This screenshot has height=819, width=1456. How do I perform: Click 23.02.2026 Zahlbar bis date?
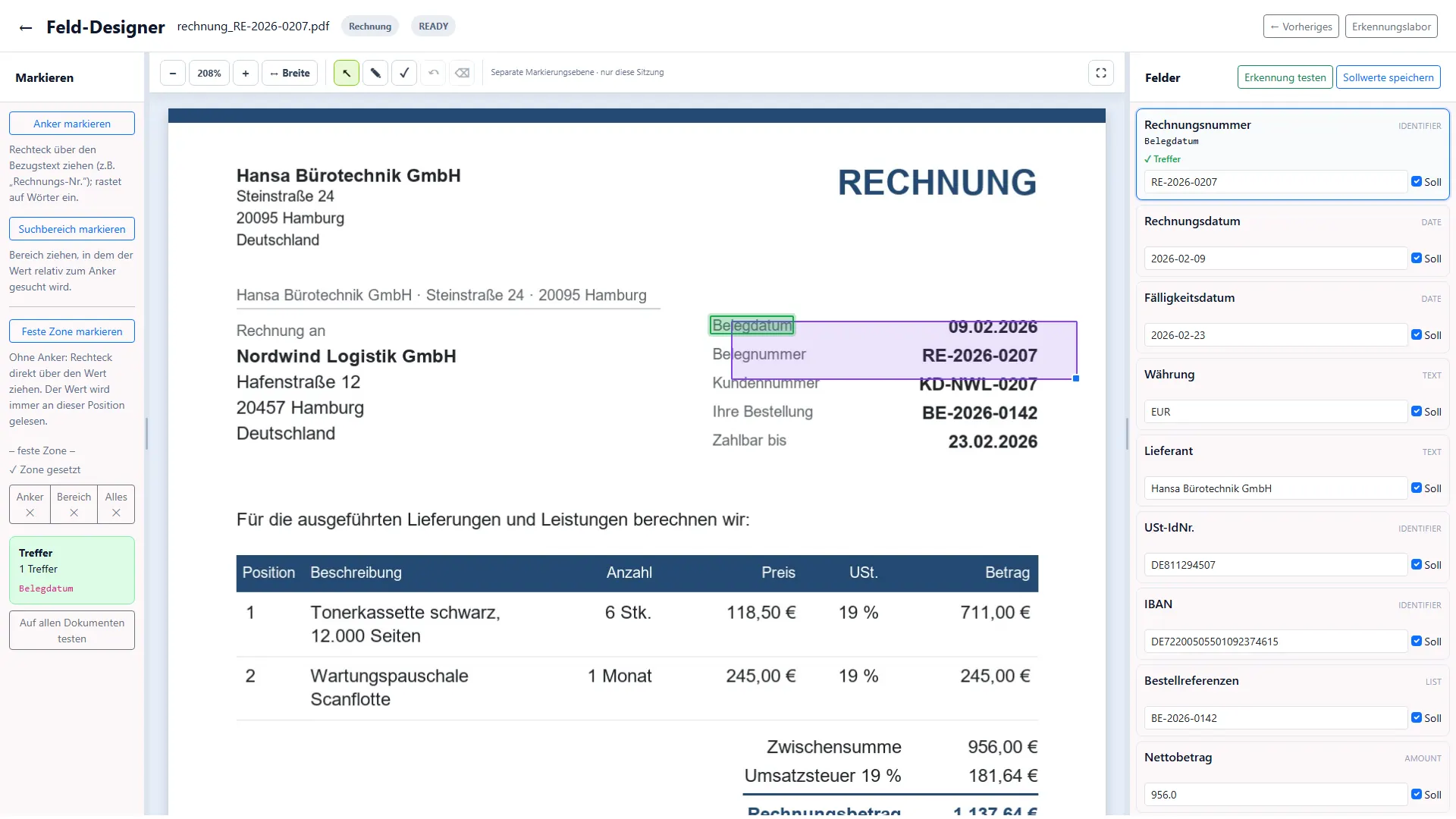click(x=993, y=442)
